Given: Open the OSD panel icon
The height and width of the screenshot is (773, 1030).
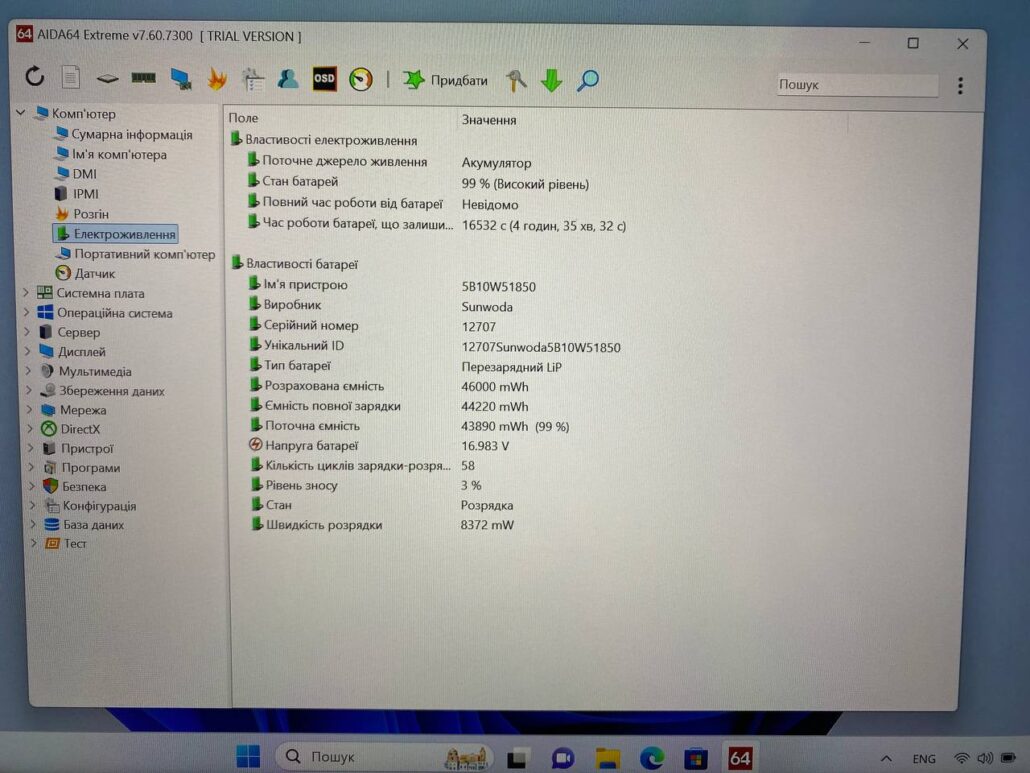Looking at the screenshot, I should point(324,79).
